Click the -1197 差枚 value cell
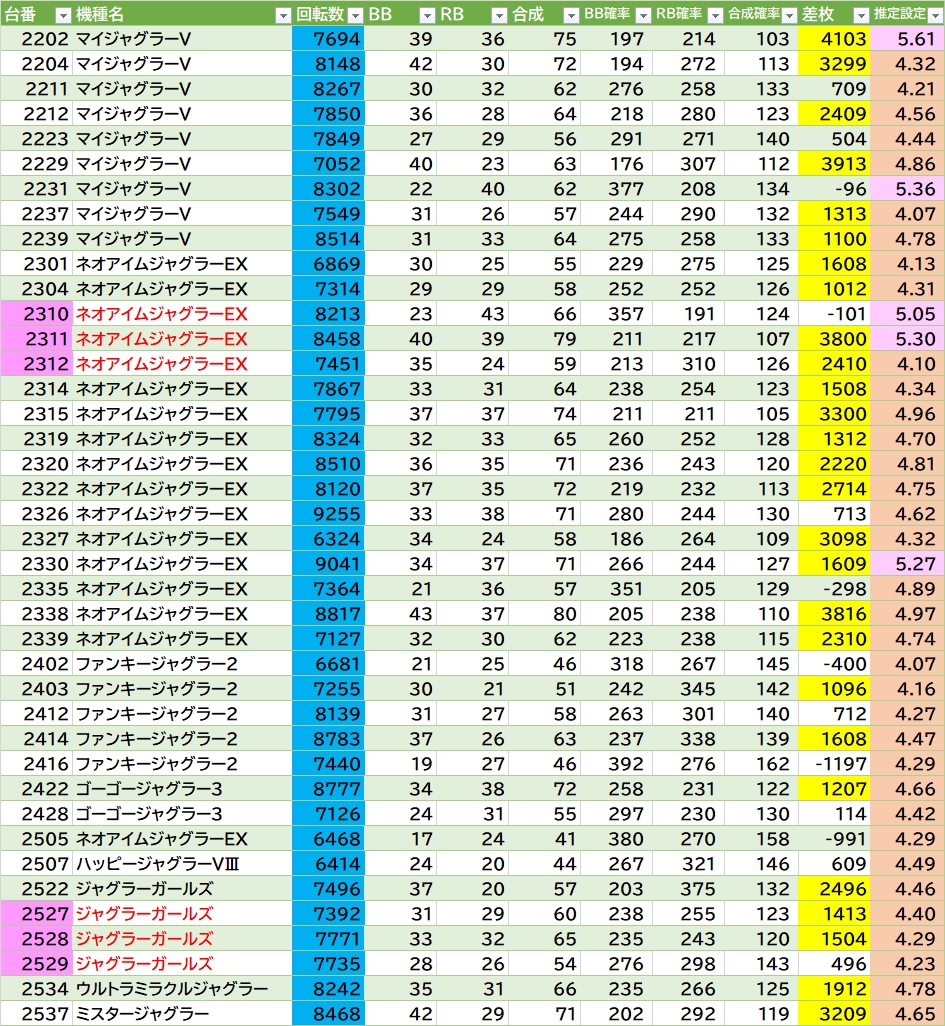The height and width of the screenshot is (1026, 945). point(834,764)
